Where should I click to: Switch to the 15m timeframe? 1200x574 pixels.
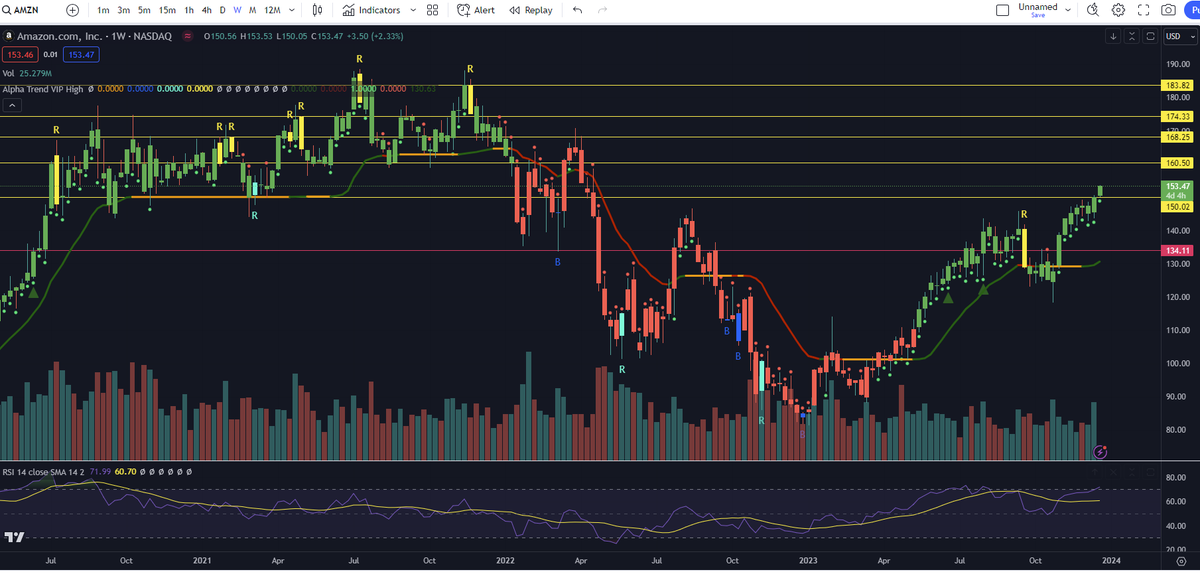click(x=167, y=10)
